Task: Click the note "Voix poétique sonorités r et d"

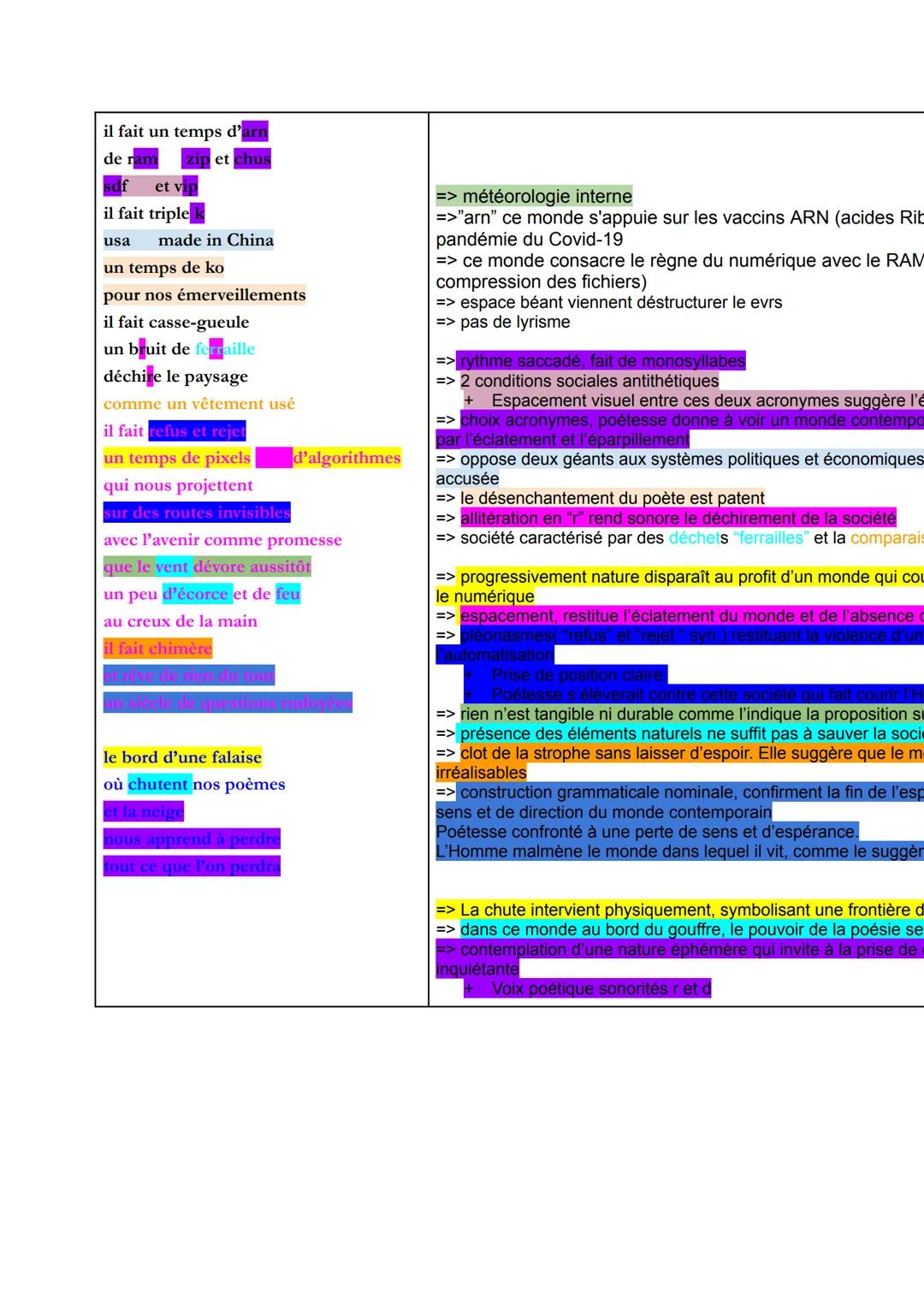Action: 601,989
